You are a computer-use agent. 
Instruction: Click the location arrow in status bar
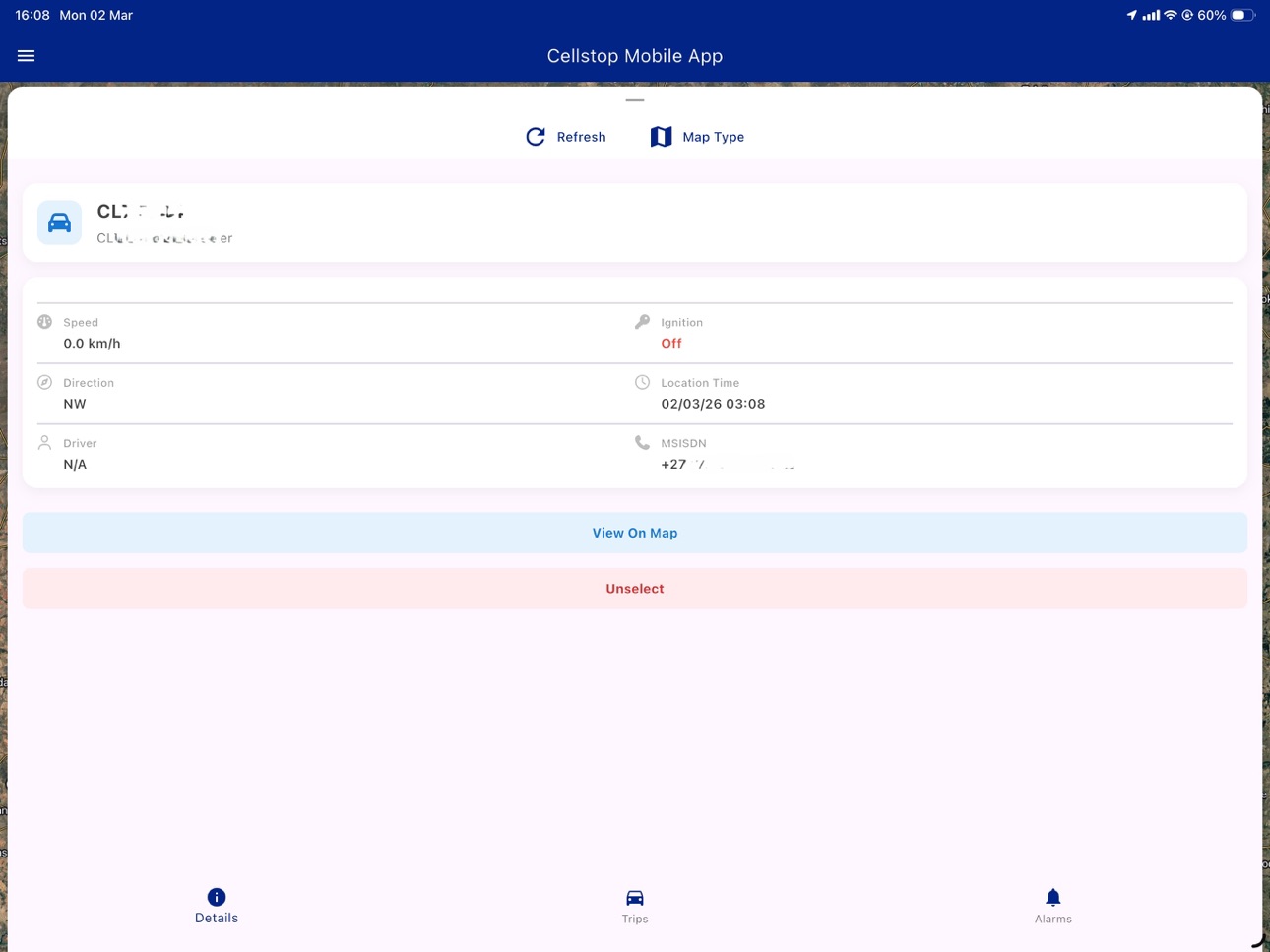tap(1131, 15)
